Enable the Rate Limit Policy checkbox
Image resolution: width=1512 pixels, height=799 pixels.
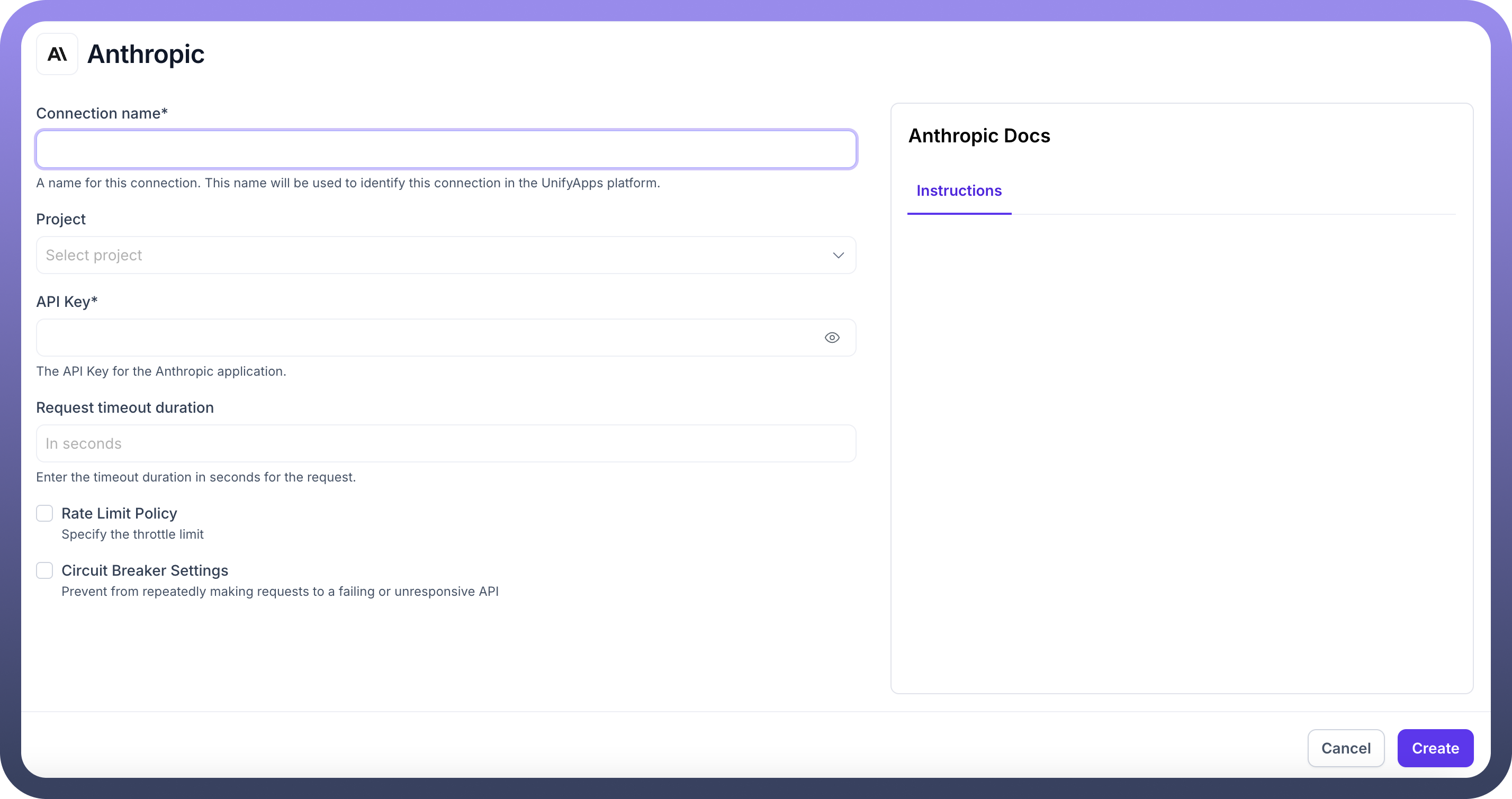pyautogui.click(x=44, y=513)
